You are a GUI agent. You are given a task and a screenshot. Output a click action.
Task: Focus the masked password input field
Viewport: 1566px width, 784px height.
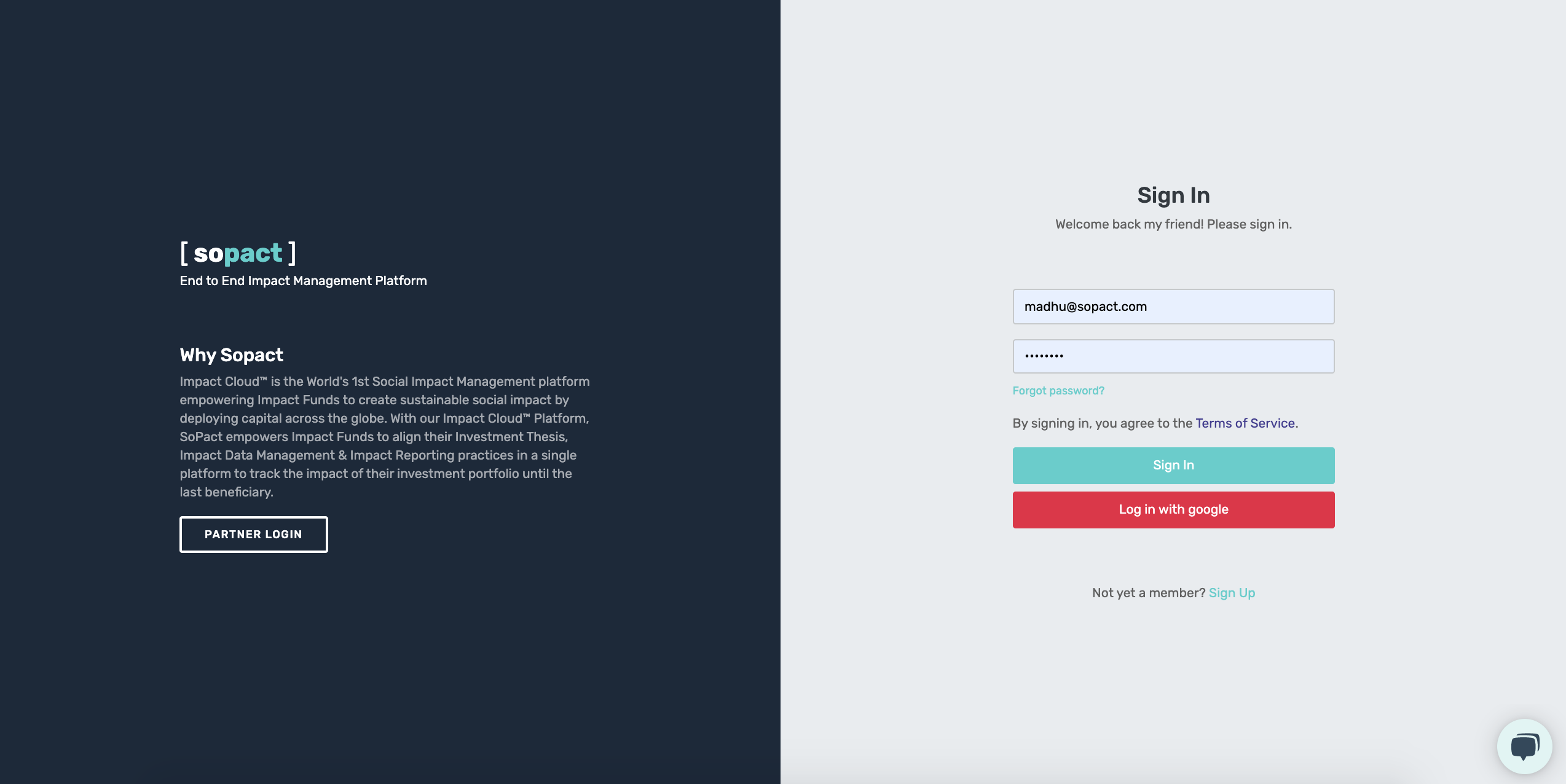click(1173, 356)
